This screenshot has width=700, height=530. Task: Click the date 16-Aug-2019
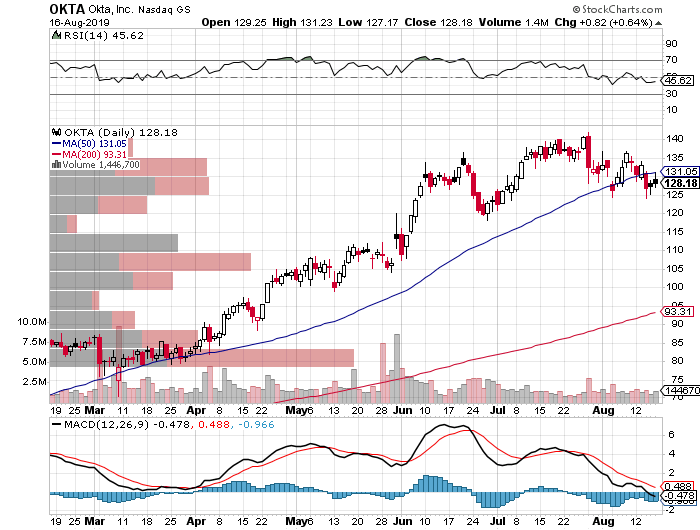[x=79, y=23]
